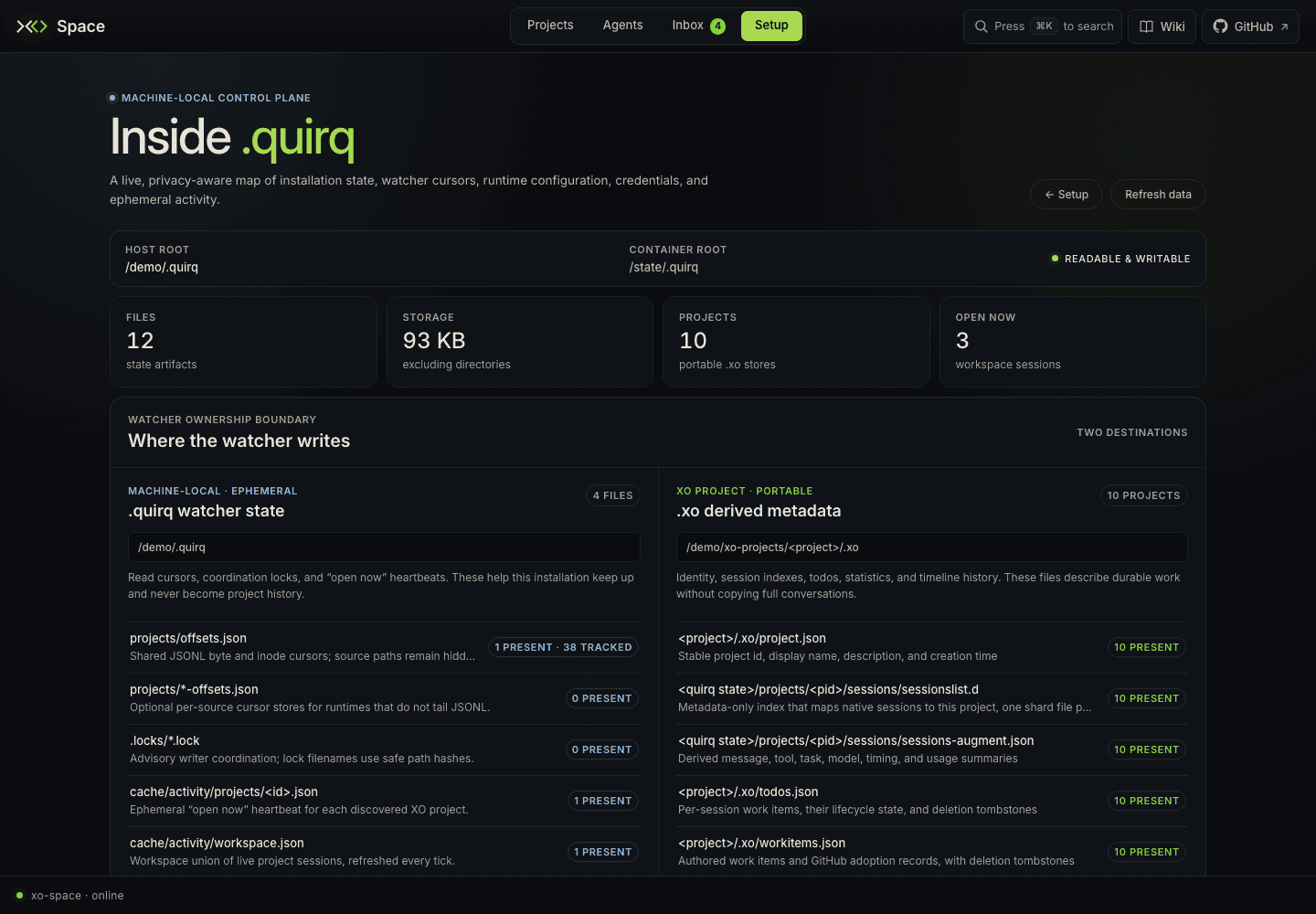Go back using the Setup button
This screenshot has height=914, width=1316.
pyautogui.click(x=1067, y=195)
